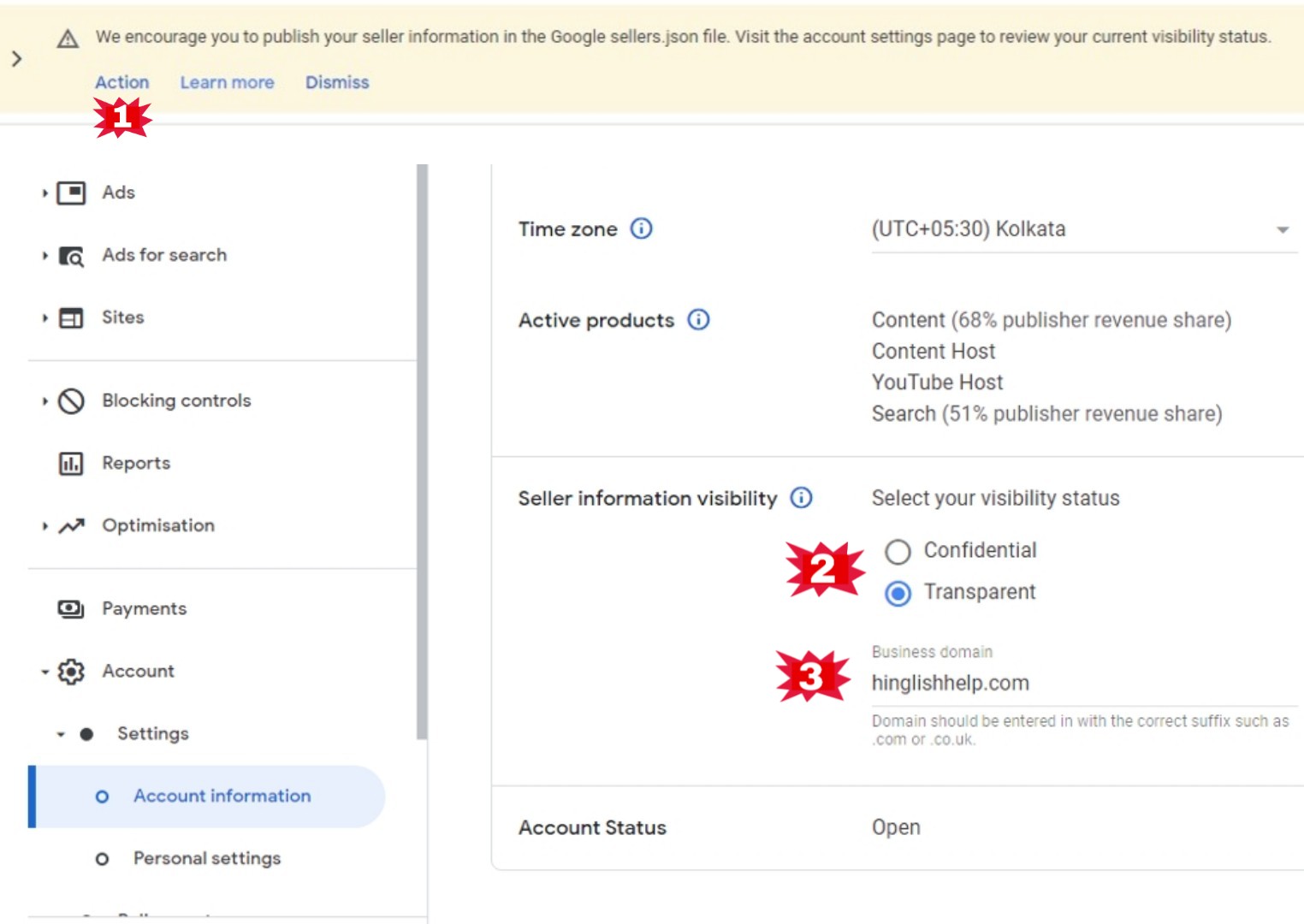Expand the notification banner chevron
This screenshot has width=1304, height=924.
16,59
